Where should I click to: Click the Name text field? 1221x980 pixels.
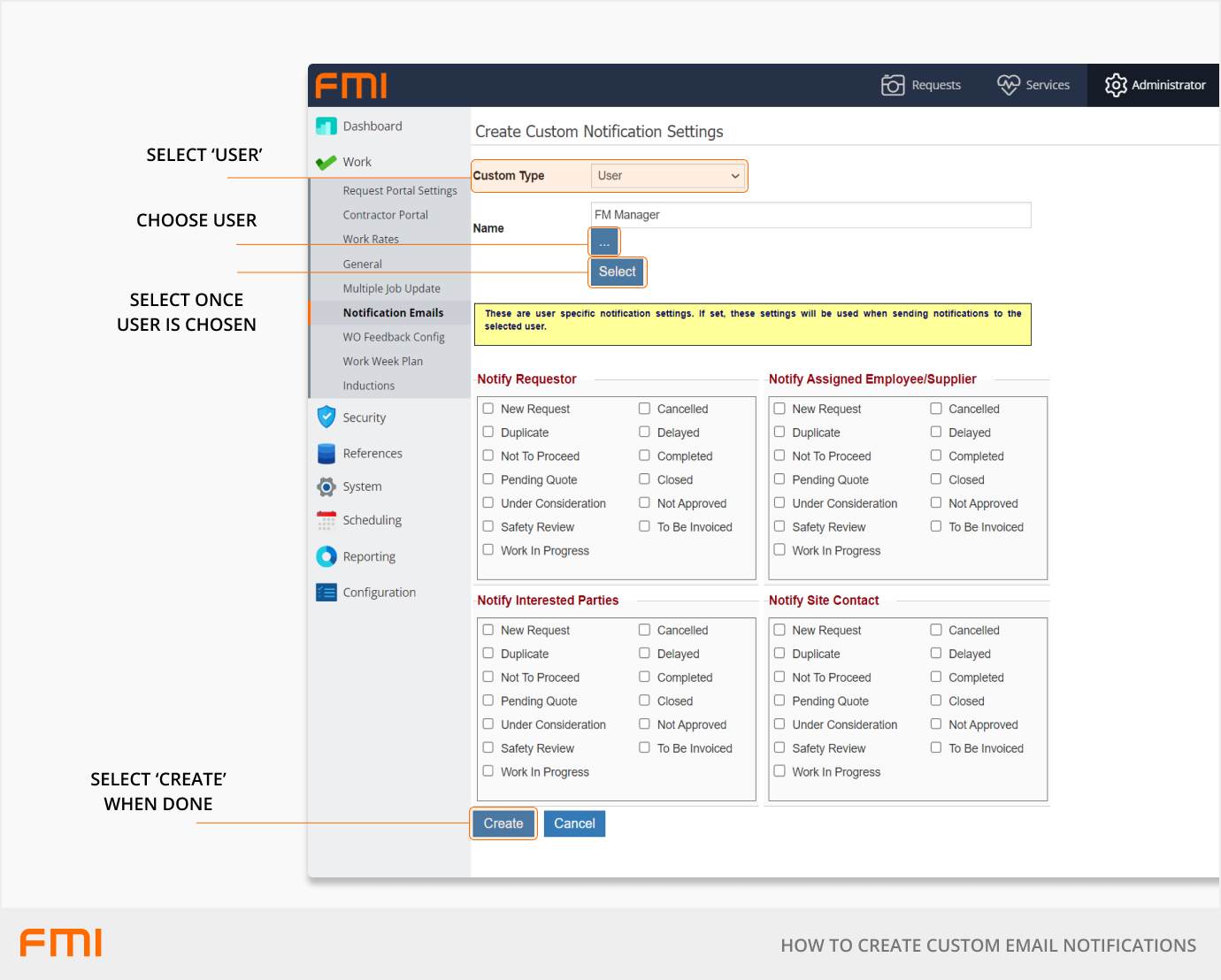pos(810,215)
